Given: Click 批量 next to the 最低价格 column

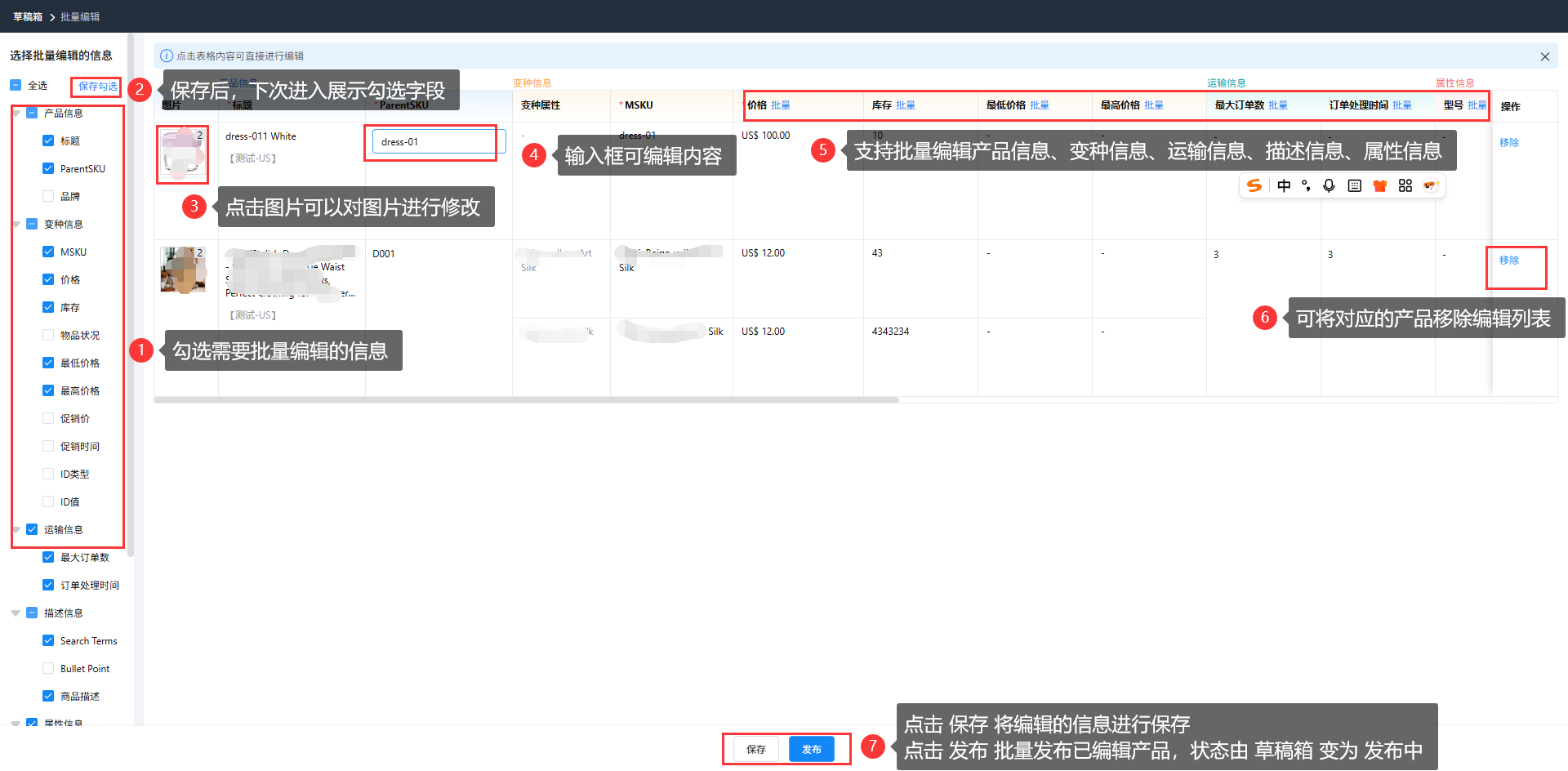Looking at the screenshot, I should click(1040, 105).
